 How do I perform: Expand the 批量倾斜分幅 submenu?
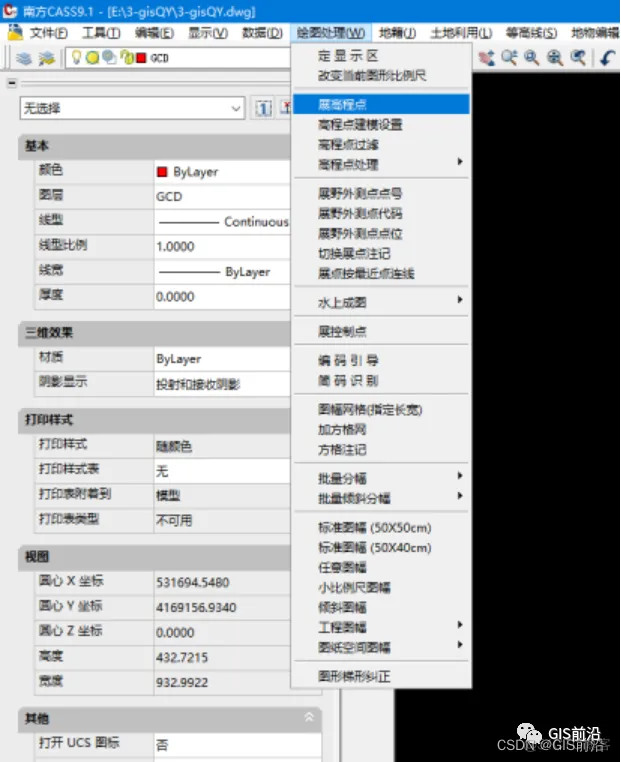381,499
